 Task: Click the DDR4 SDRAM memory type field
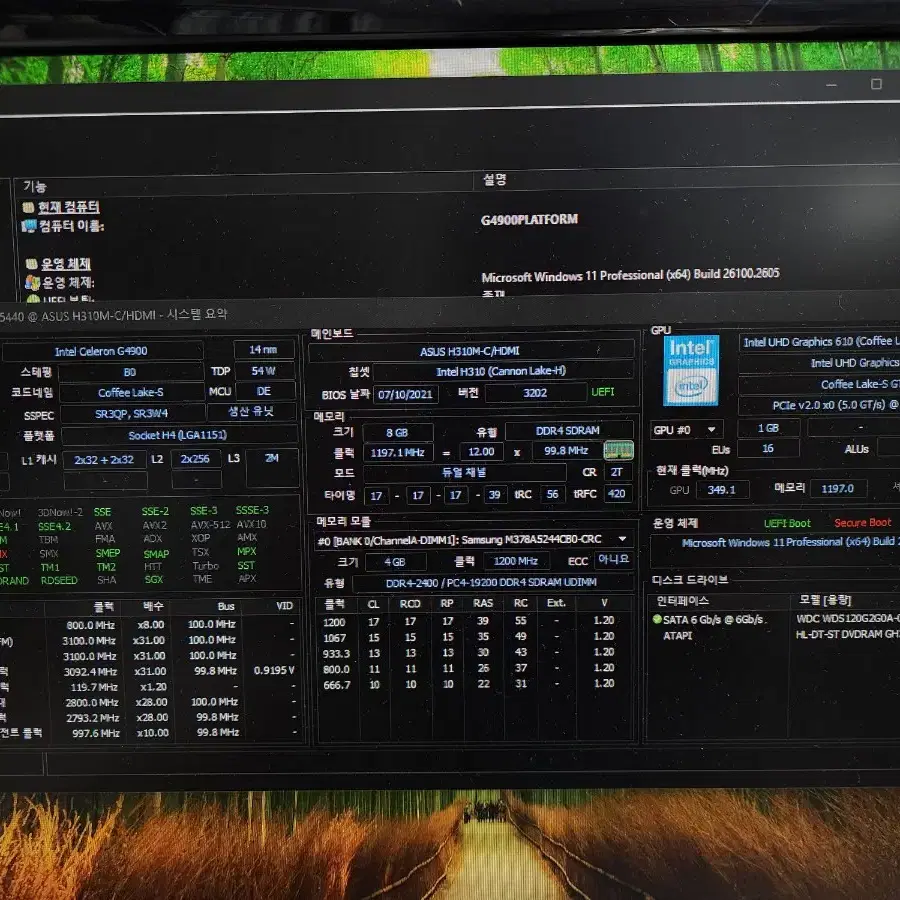point(568,430)
